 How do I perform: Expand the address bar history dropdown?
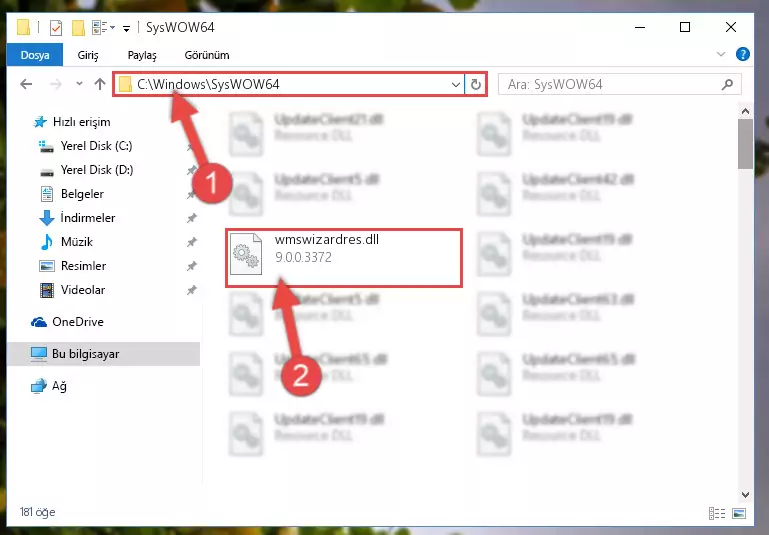click(456, 84)
